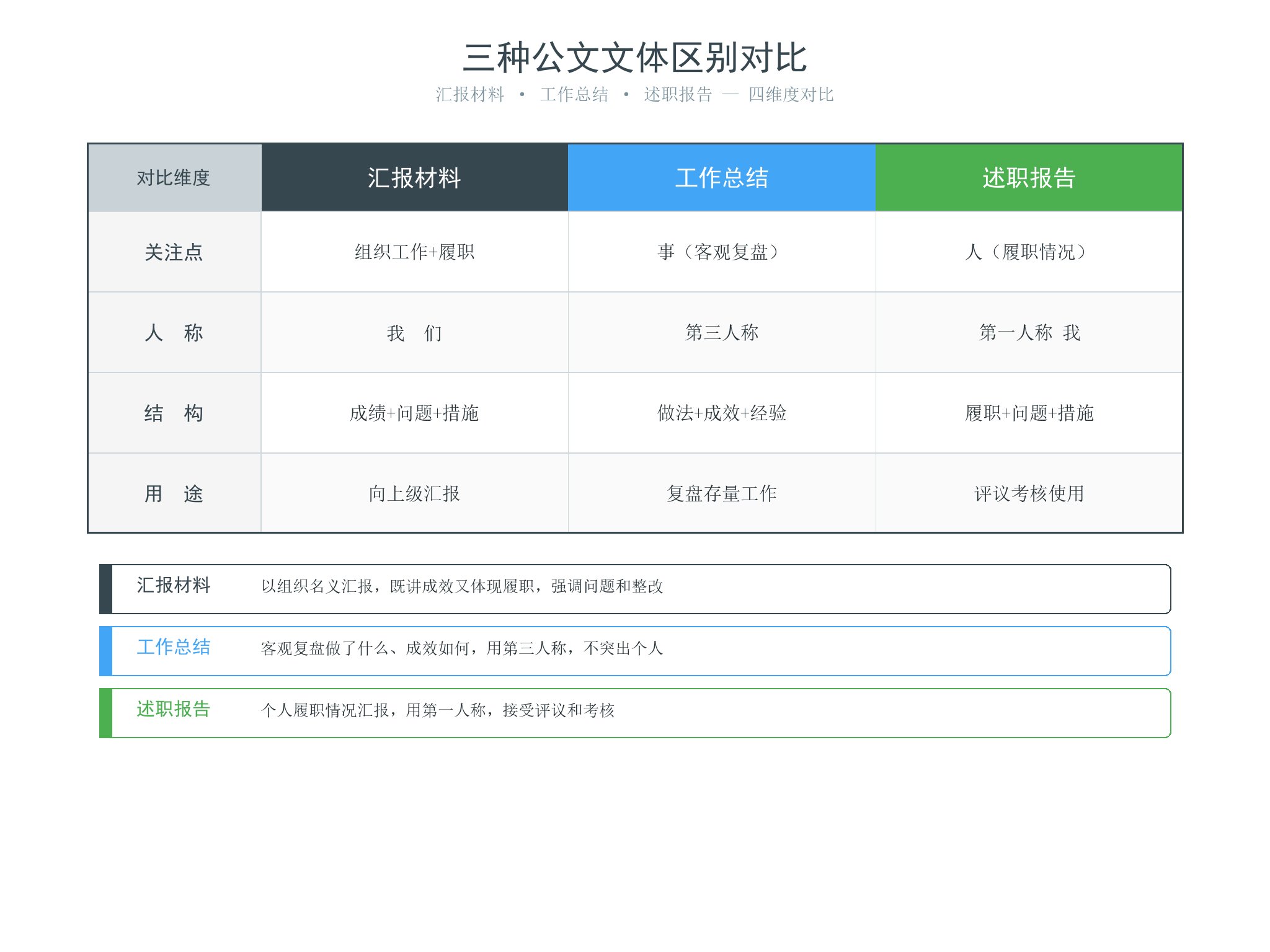Click the 结 构 row label
The image size is (1270, 952).
(x=174, y=413)
